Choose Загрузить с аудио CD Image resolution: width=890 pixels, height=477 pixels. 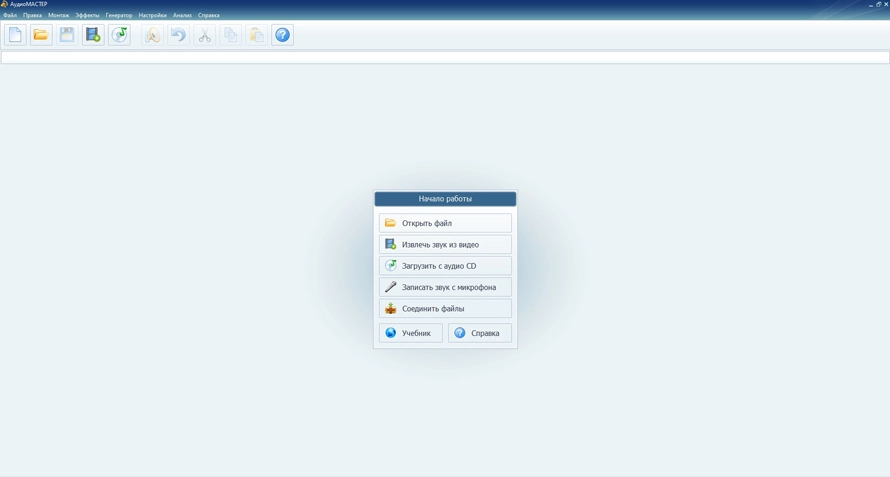tap(445, 266)
